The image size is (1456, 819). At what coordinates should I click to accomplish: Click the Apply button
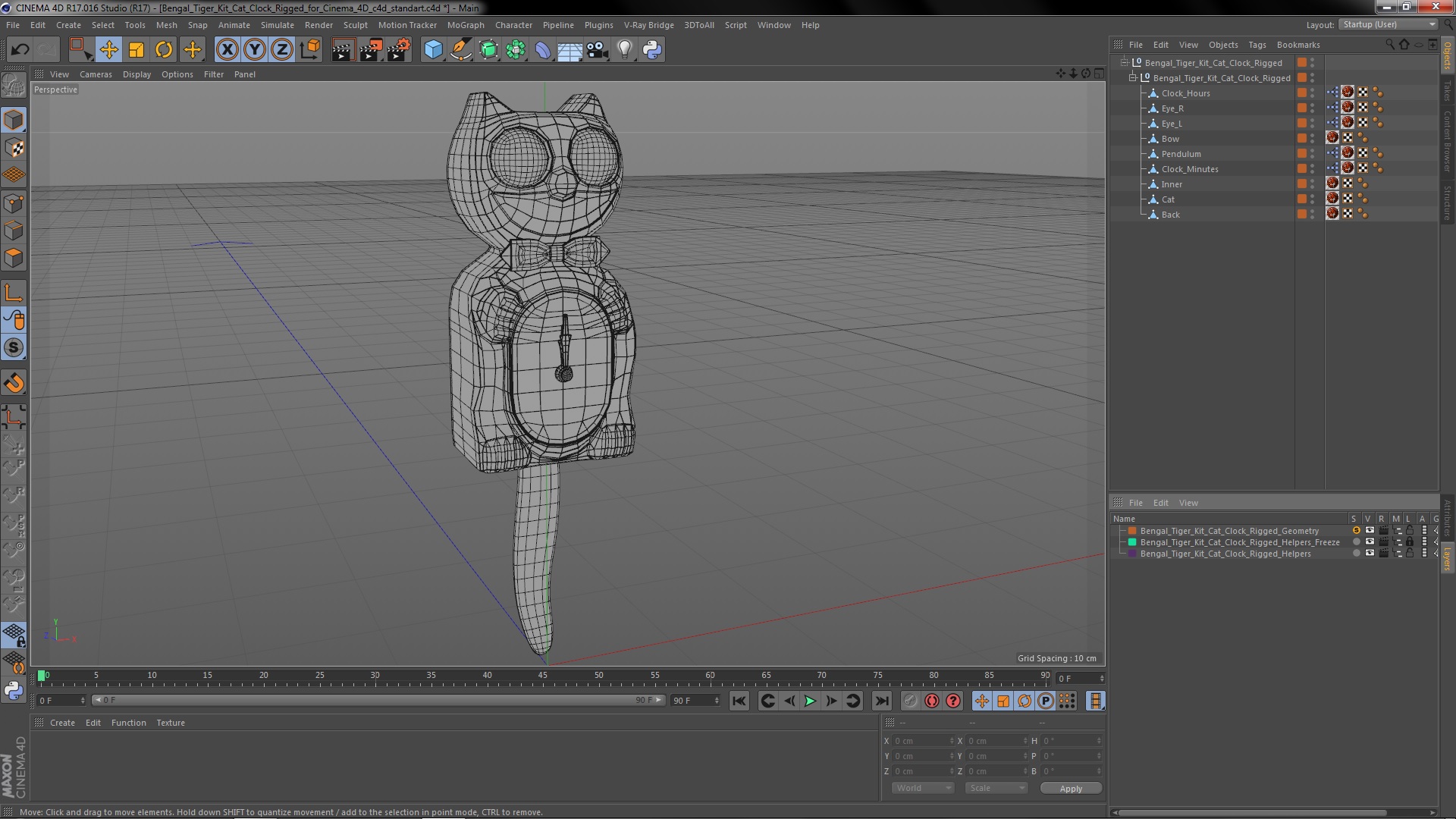click(x=1071, y=789)
